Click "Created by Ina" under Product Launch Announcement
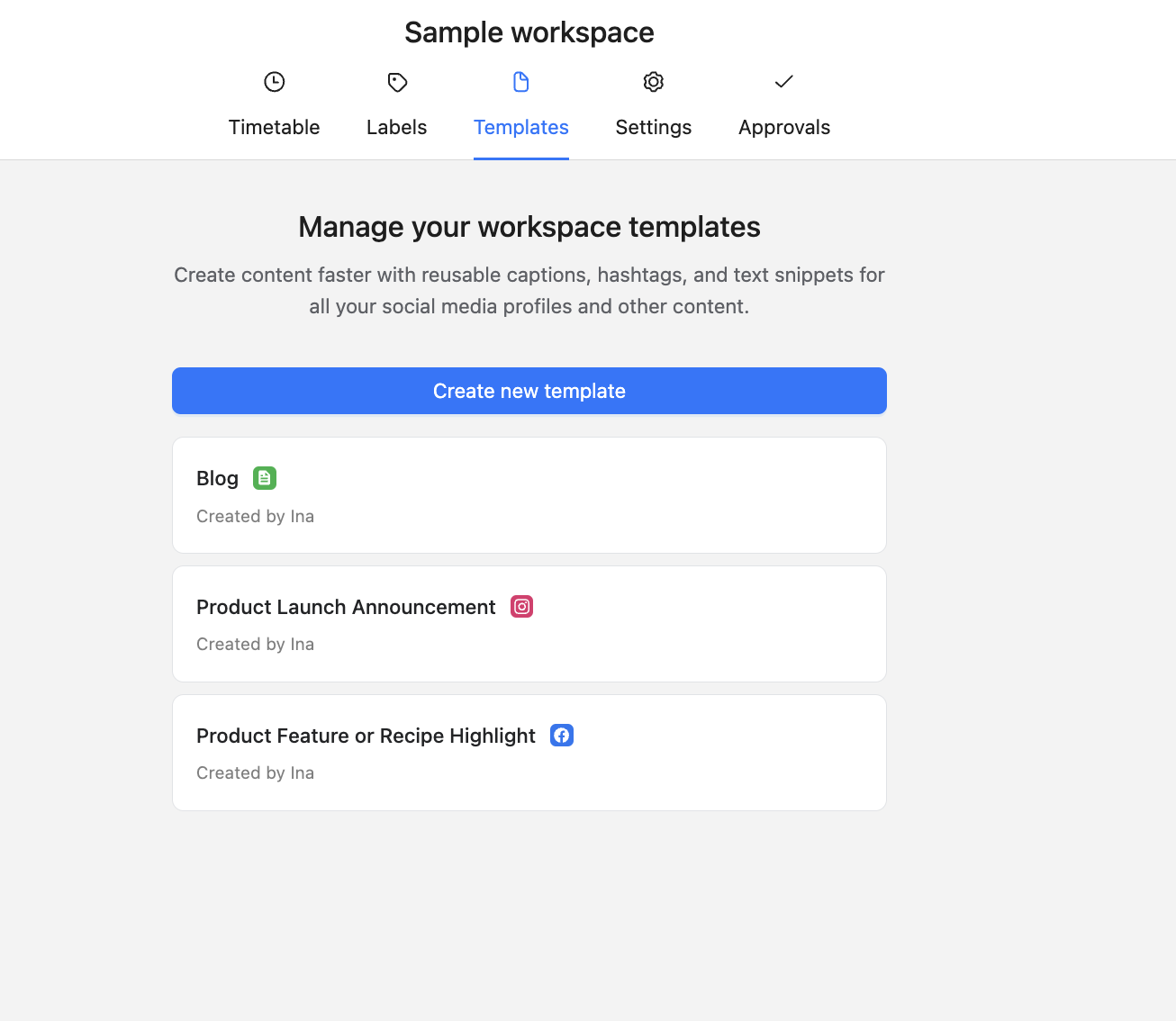The width and height of the screenshot is (1176, 1021). coord(256,644)
